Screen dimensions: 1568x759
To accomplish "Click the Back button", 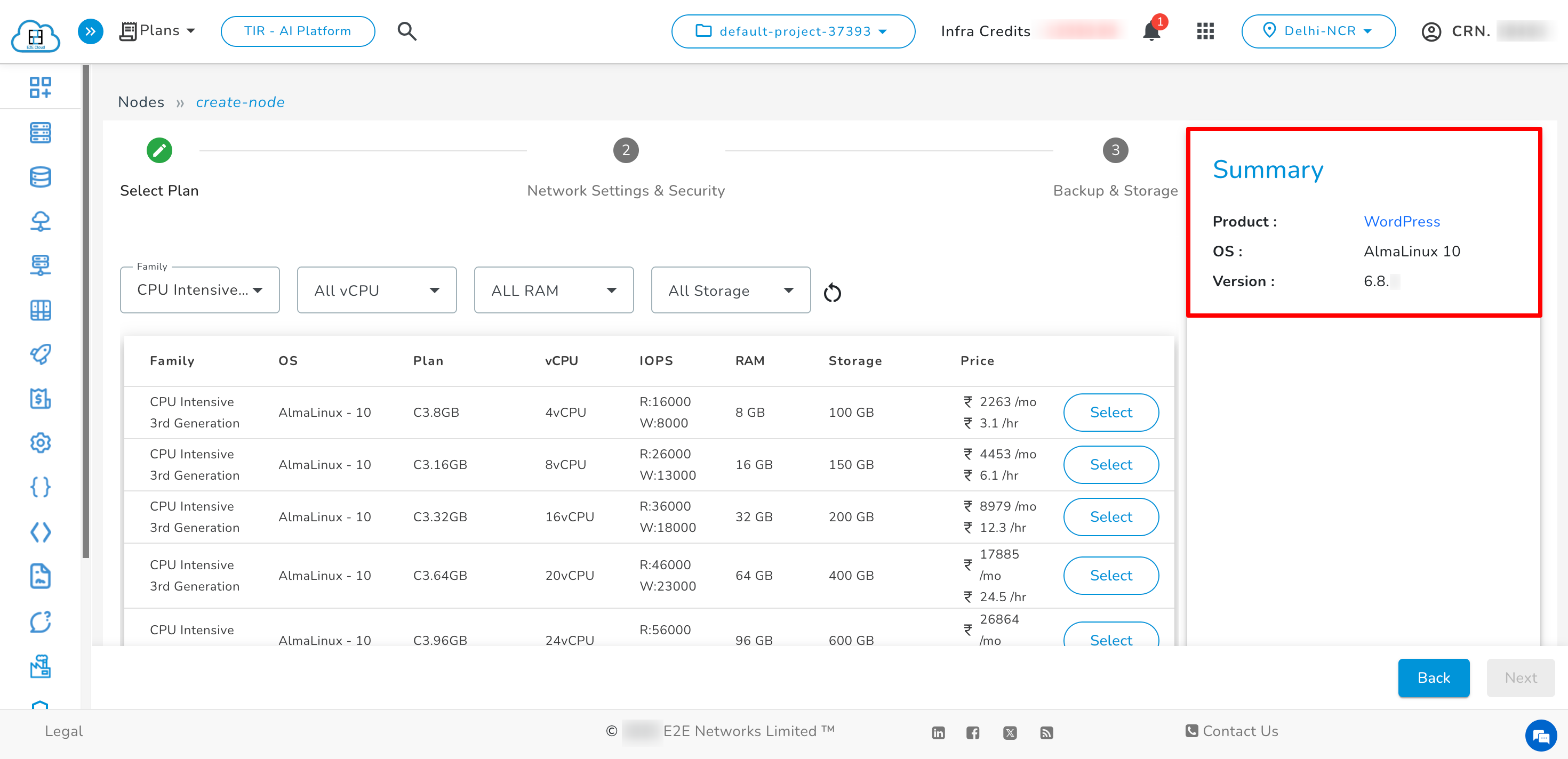I will click(1433, 677).
